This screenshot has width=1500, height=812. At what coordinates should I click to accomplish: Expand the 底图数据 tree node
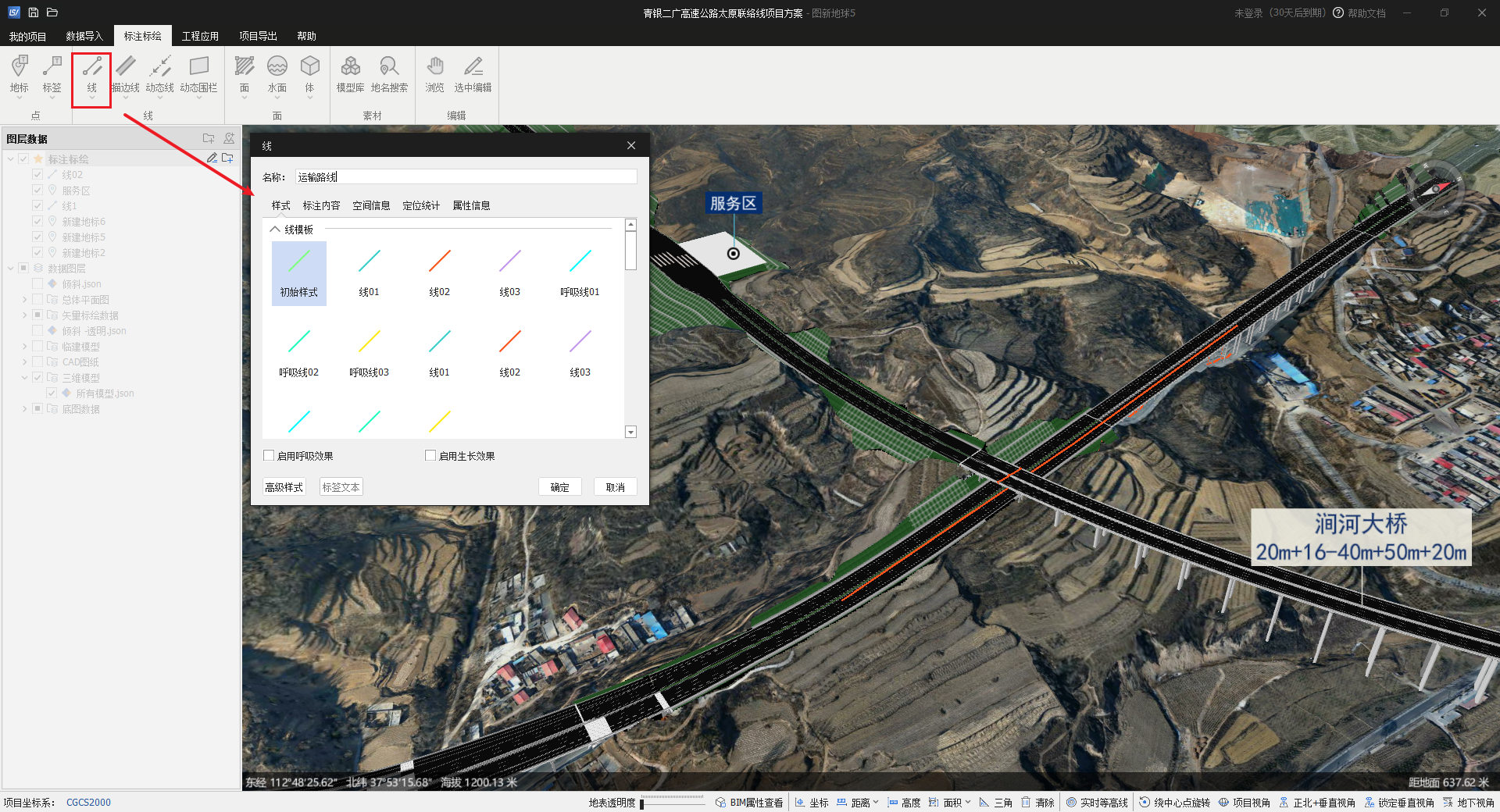click(x=25, y=409)
